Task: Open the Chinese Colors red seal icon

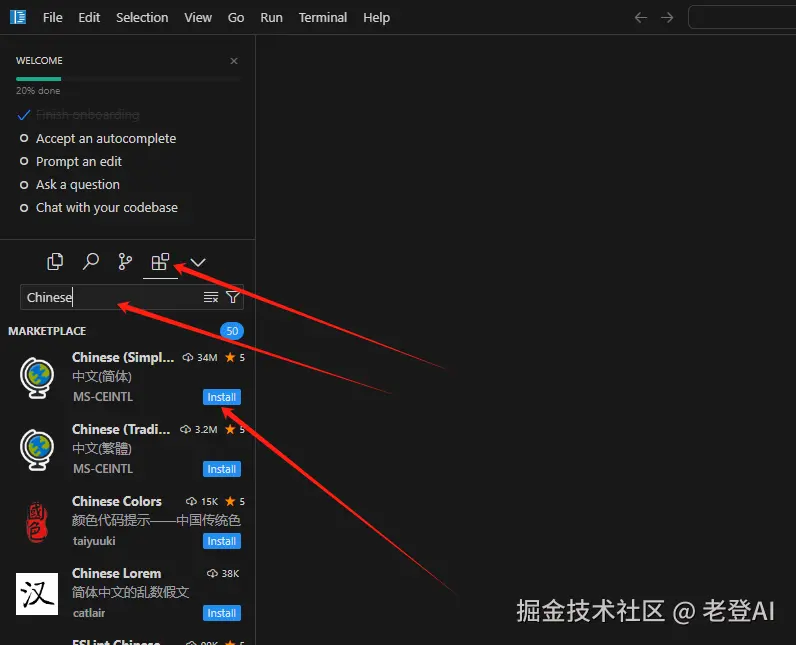Action: (x=37, y=522)
